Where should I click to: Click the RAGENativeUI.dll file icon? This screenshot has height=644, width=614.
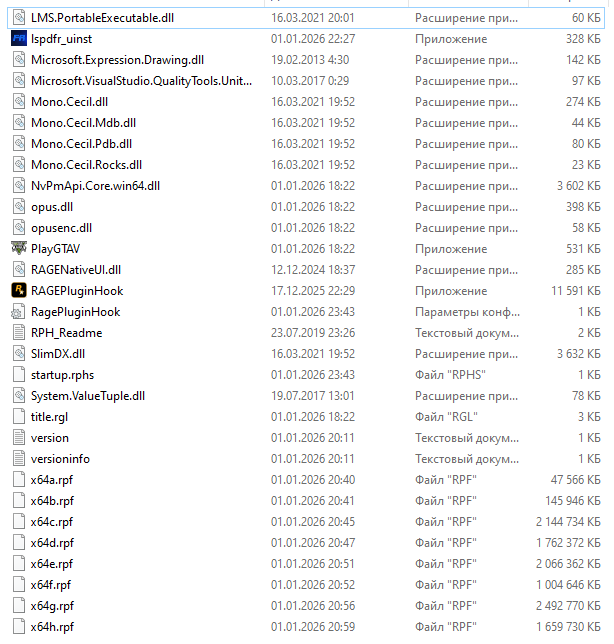(19, 269)
